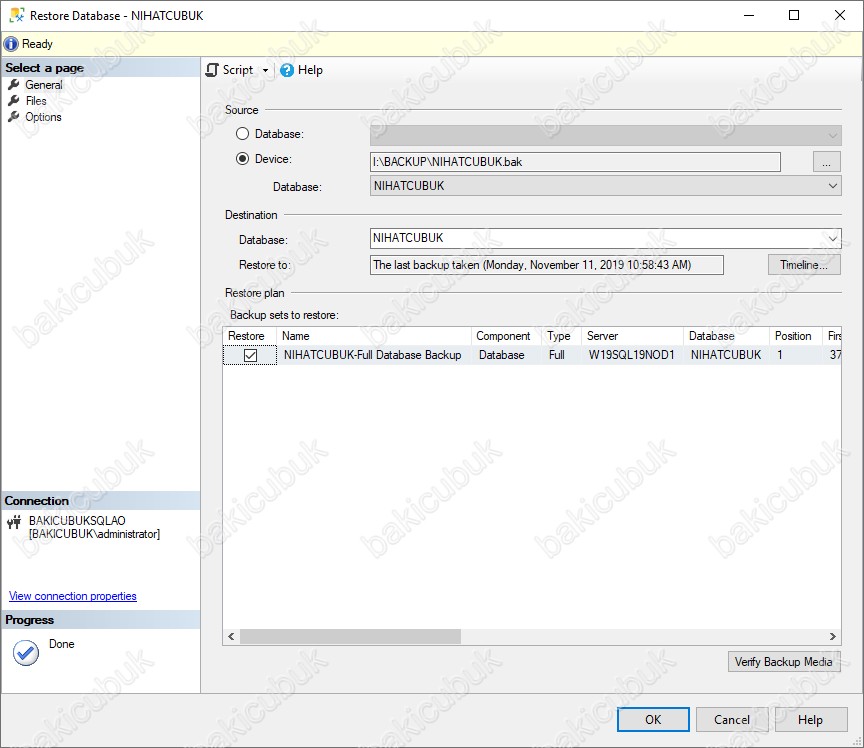Viewport: 864px width, 748px height.
Task: Click the W19SQL19NOD1 server cell
Action: (x=631, y=355)
